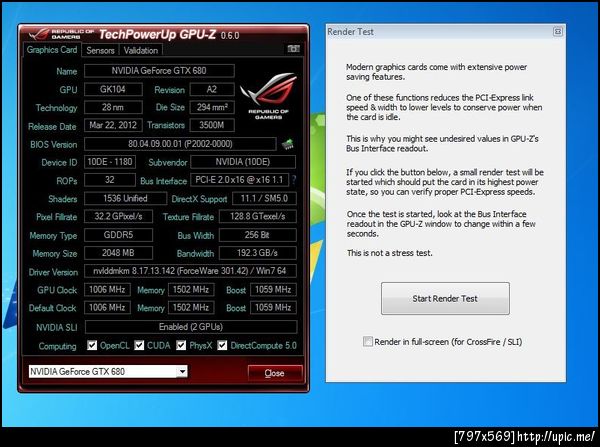Click the GPU Clock row Memory 1502 MHz field
The width and height of the screenshot is (600, 447).
pos(191,290)
